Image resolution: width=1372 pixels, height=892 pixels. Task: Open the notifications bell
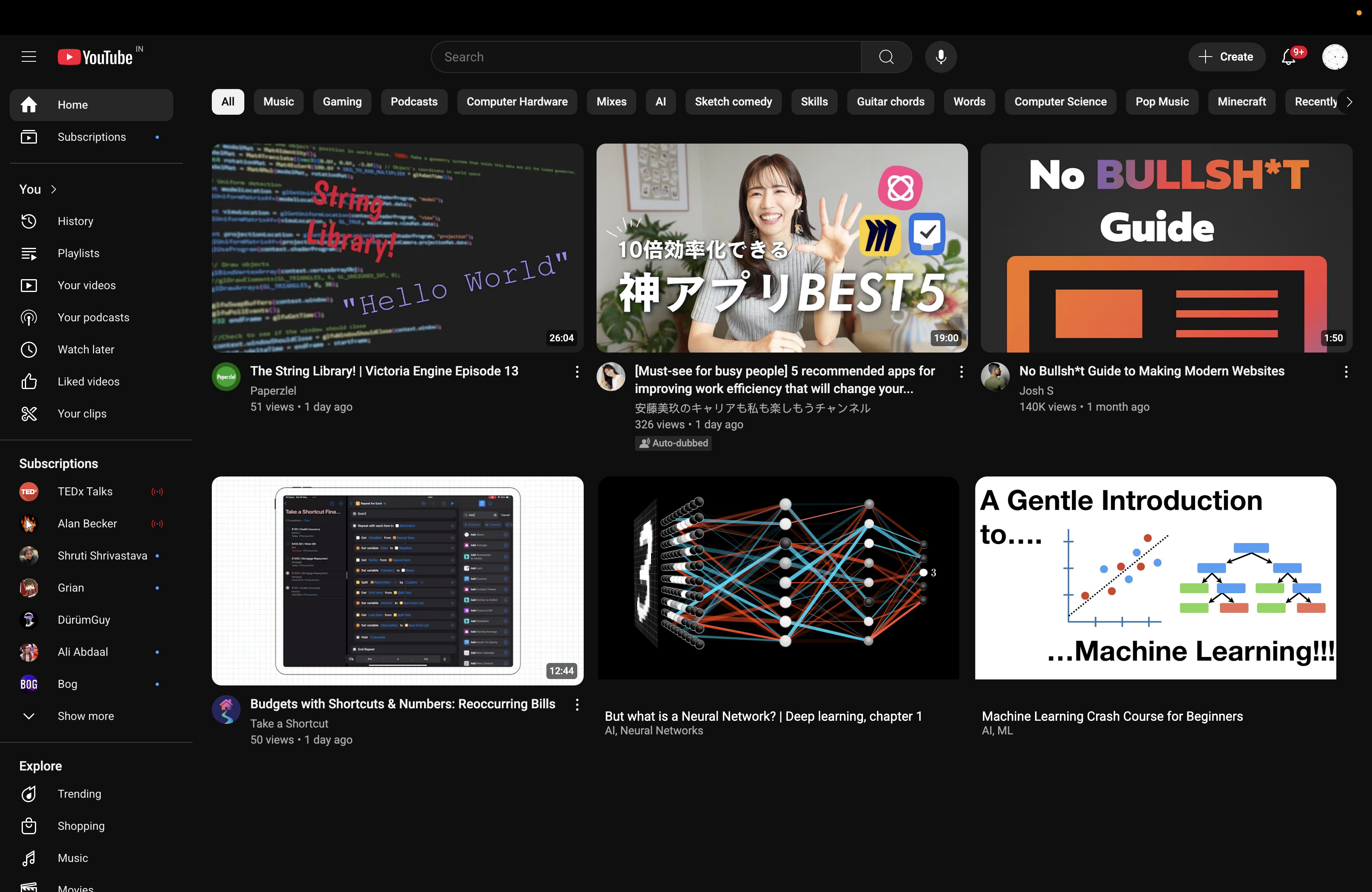[x=1288, y=57]
